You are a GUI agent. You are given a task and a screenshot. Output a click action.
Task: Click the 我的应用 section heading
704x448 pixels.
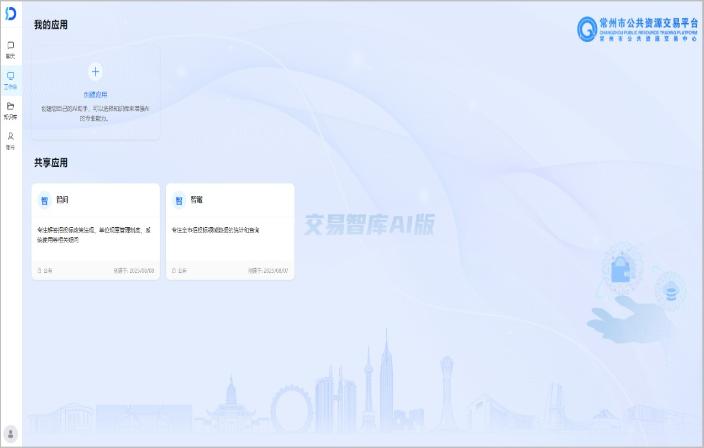[x=51, y=24]
